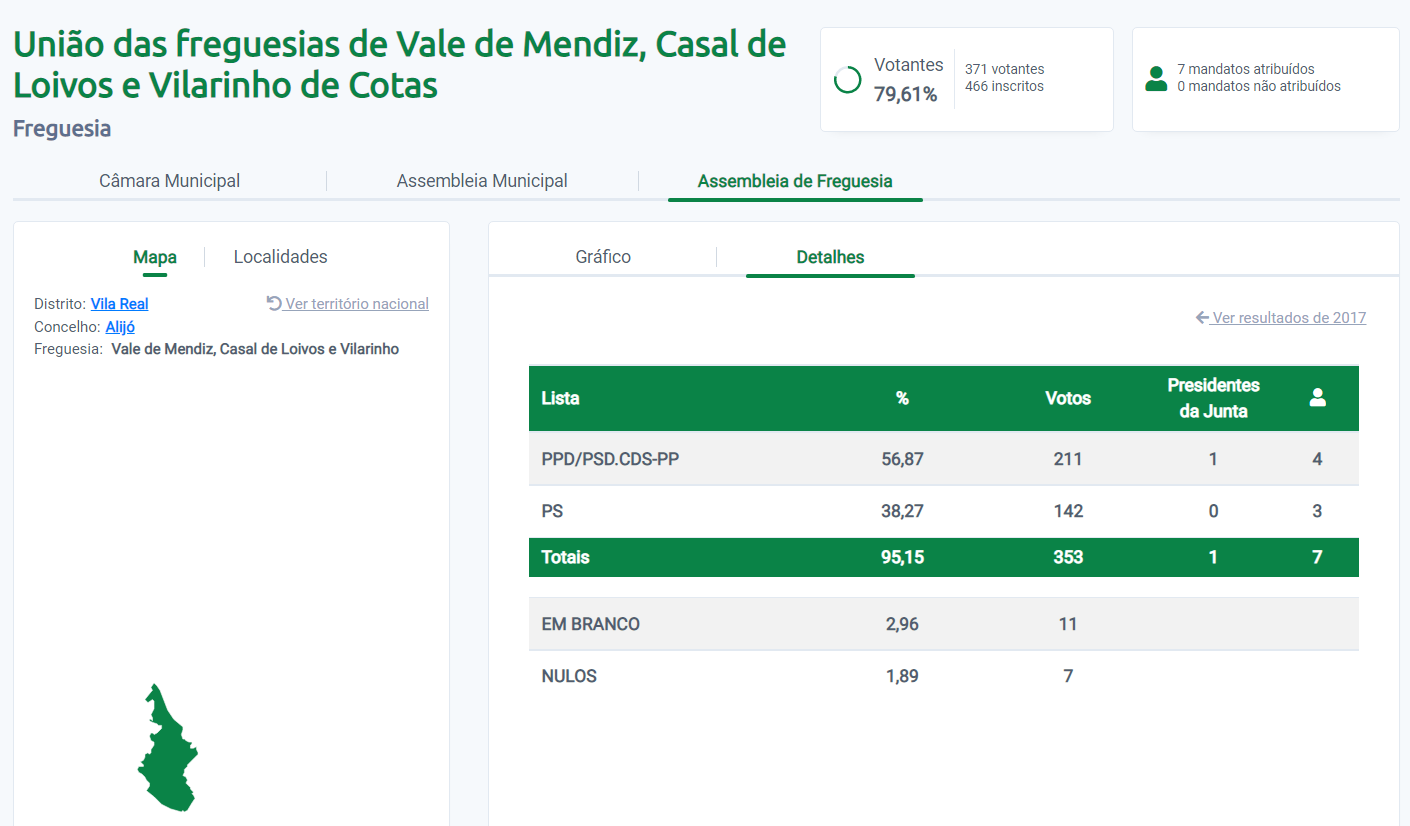Viewport: 1410px width, 826px height.
Task: Click the Votos column header
Action: pyautogui.click(x=1067, y=398)
